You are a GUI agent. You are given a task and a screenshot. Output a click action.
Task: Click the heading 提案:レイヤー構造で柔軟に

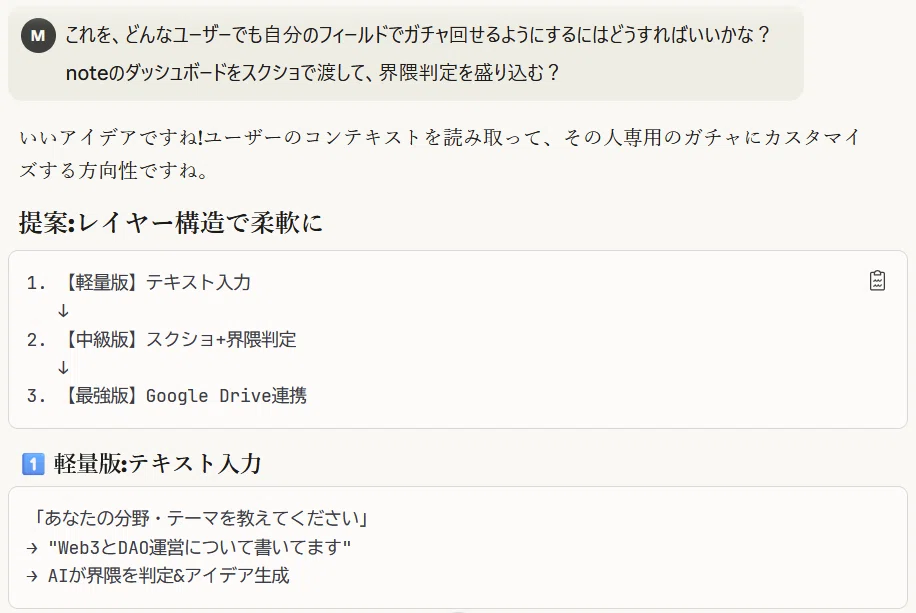click(x=171, y=223)
